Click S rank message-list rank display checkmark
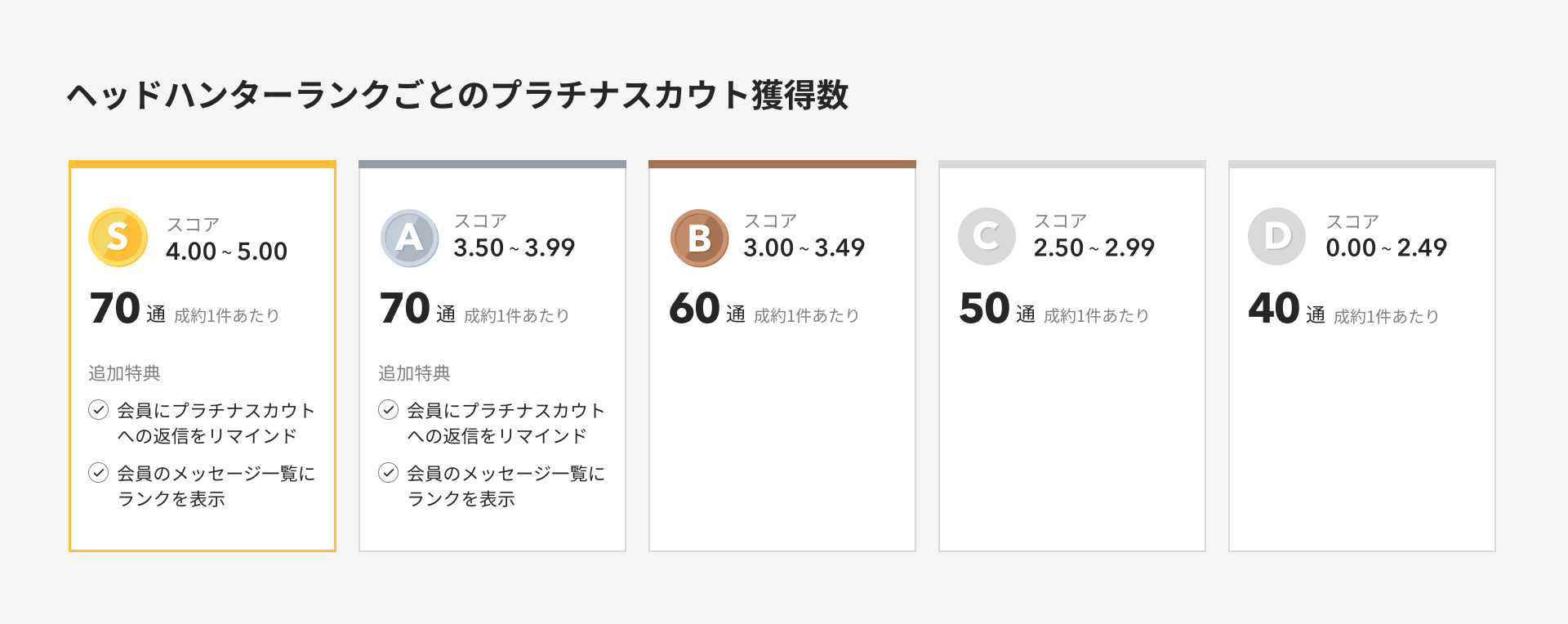The image size is (1568, 624). tap(99, 473)
